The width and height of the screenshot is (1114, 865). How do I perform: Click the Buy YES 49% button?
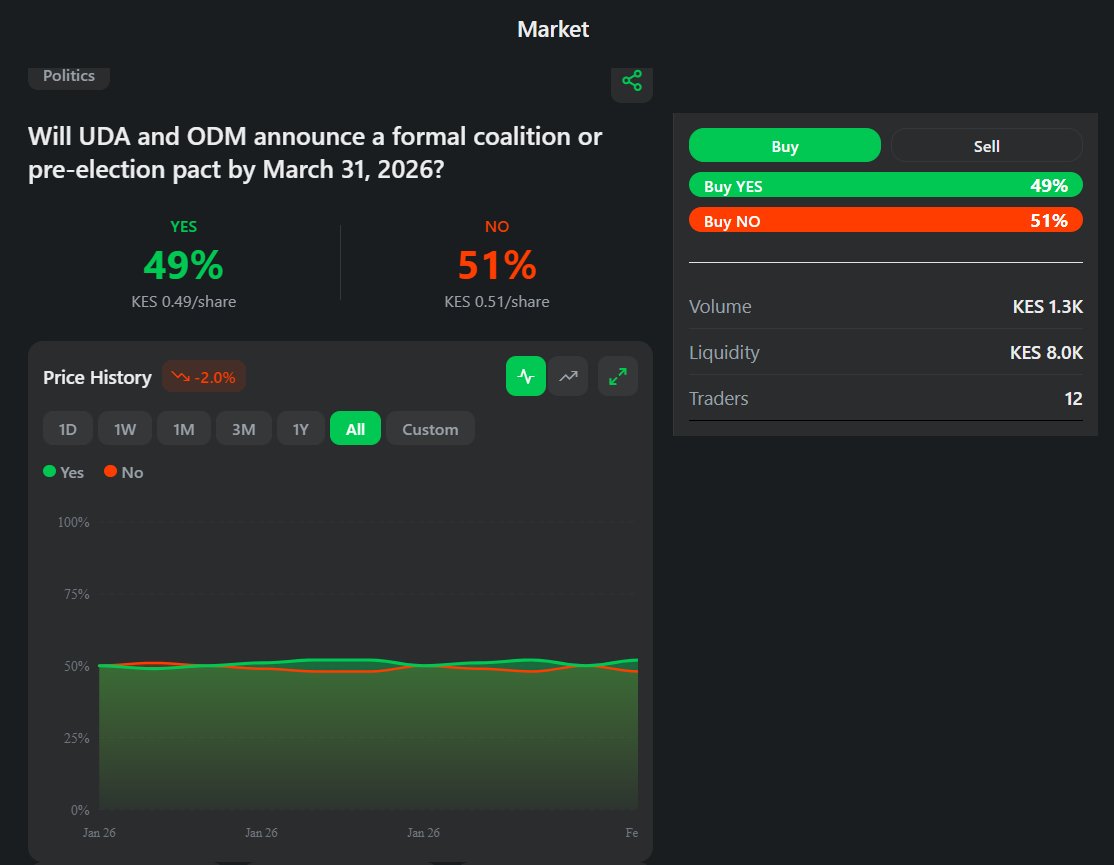click(885, 185)
